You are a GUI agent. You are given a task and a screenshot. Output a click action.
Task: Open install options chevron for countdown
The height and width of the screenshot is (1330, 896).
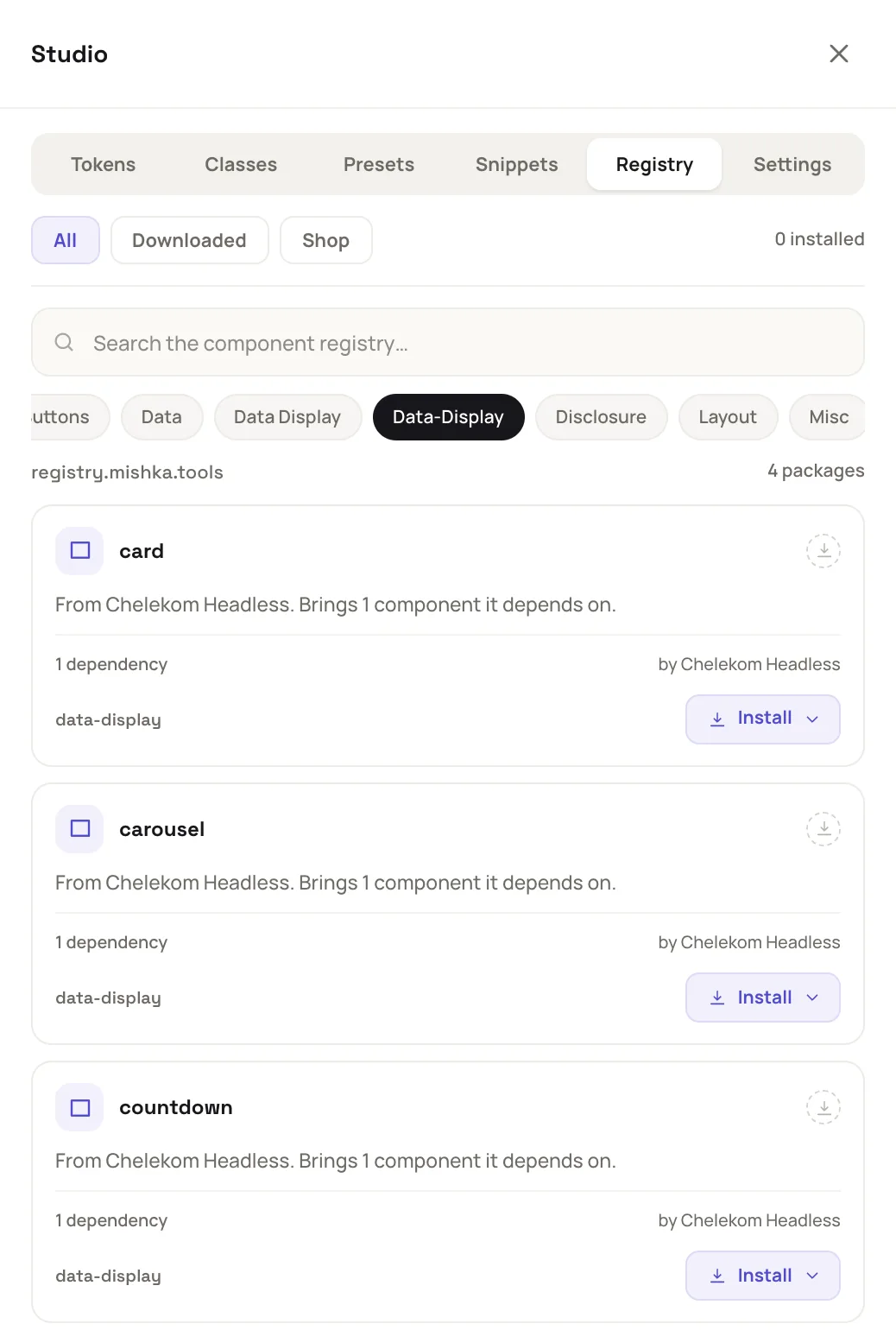812,1276
